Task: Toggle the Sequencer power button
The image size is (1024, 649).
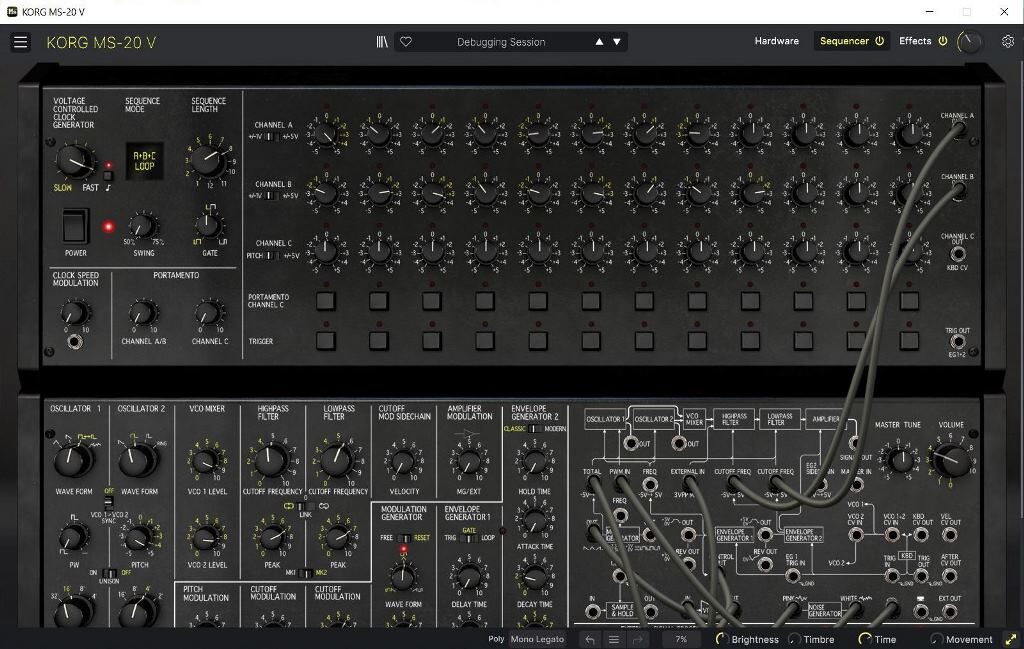Action: (880, 40)
